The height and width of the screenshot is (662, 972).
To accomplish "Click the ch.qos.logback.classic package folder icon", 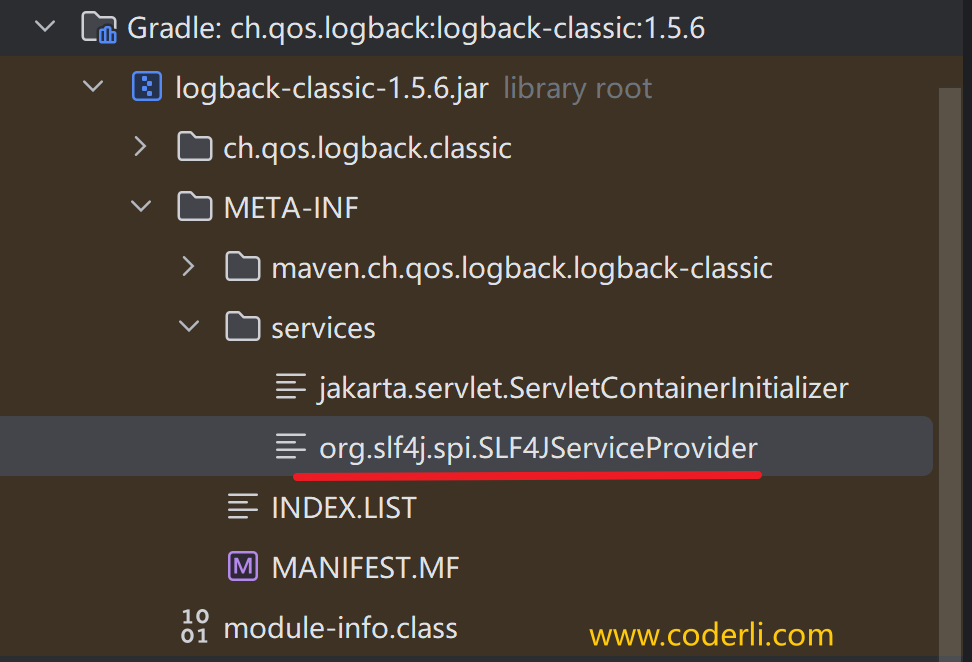I will click(195, 148).
